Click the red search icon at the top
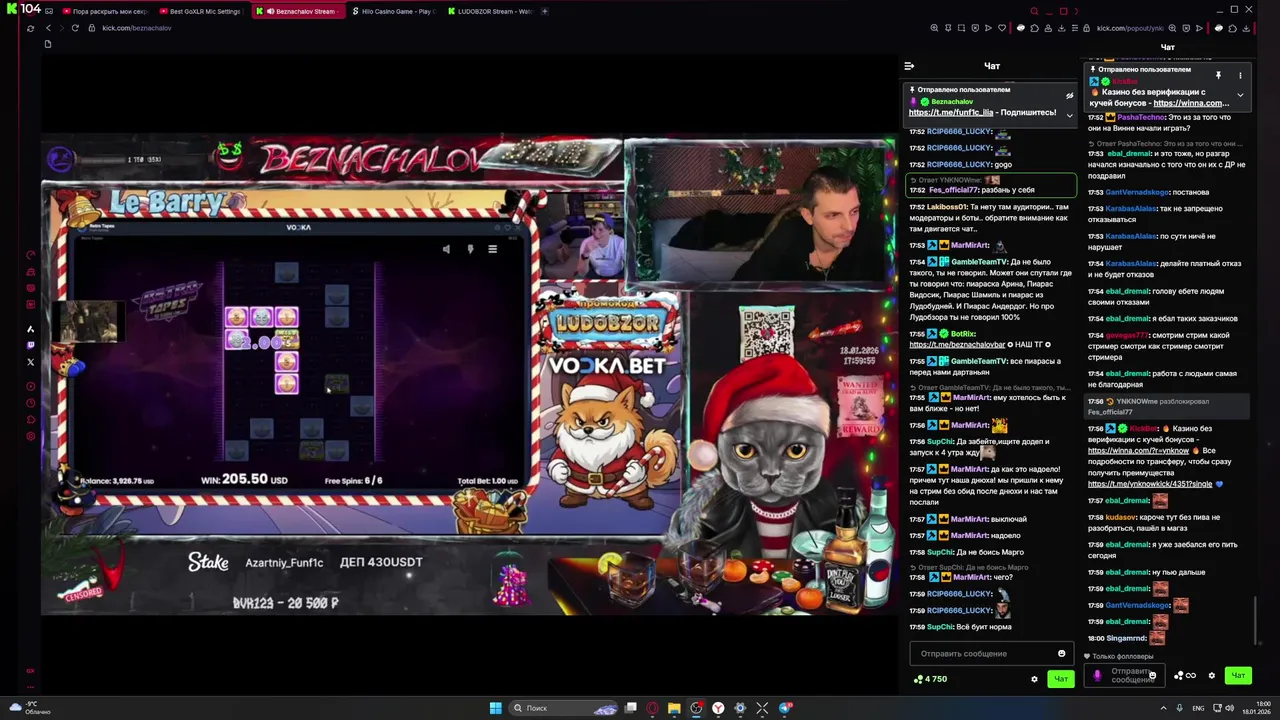The image size is (1280, 720). click(x=1034, y=11)
